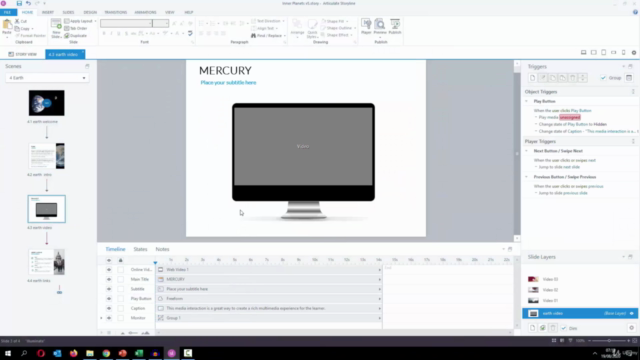Open Excel from the taskbar

pos(139,353)
